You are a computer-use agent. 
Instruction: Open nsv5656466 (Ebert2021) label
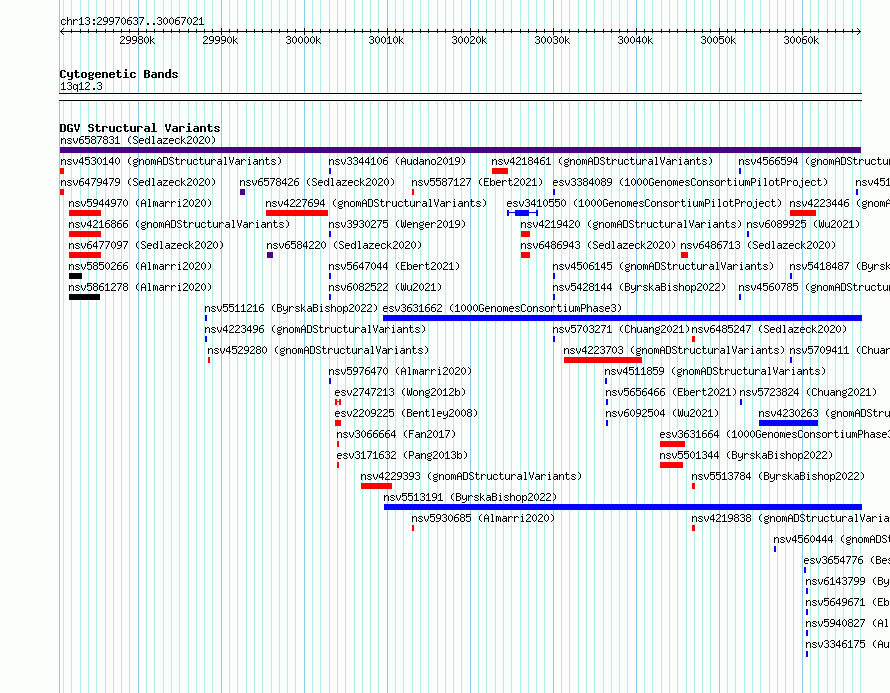point(671,392)
